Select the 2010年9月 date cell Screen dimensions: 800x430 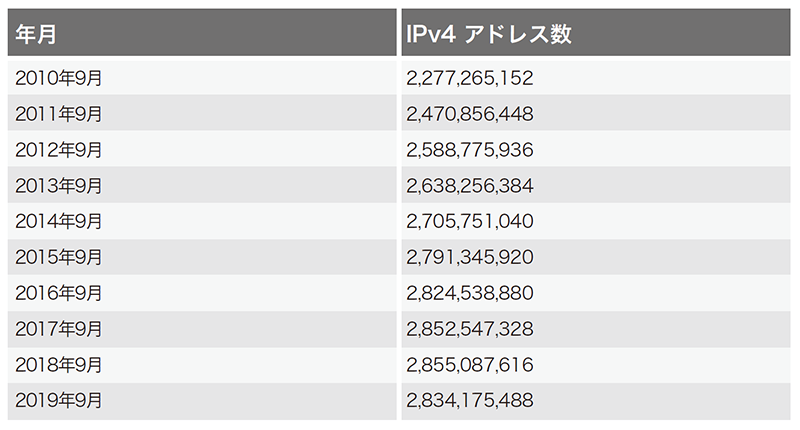[x=59, y=78]
